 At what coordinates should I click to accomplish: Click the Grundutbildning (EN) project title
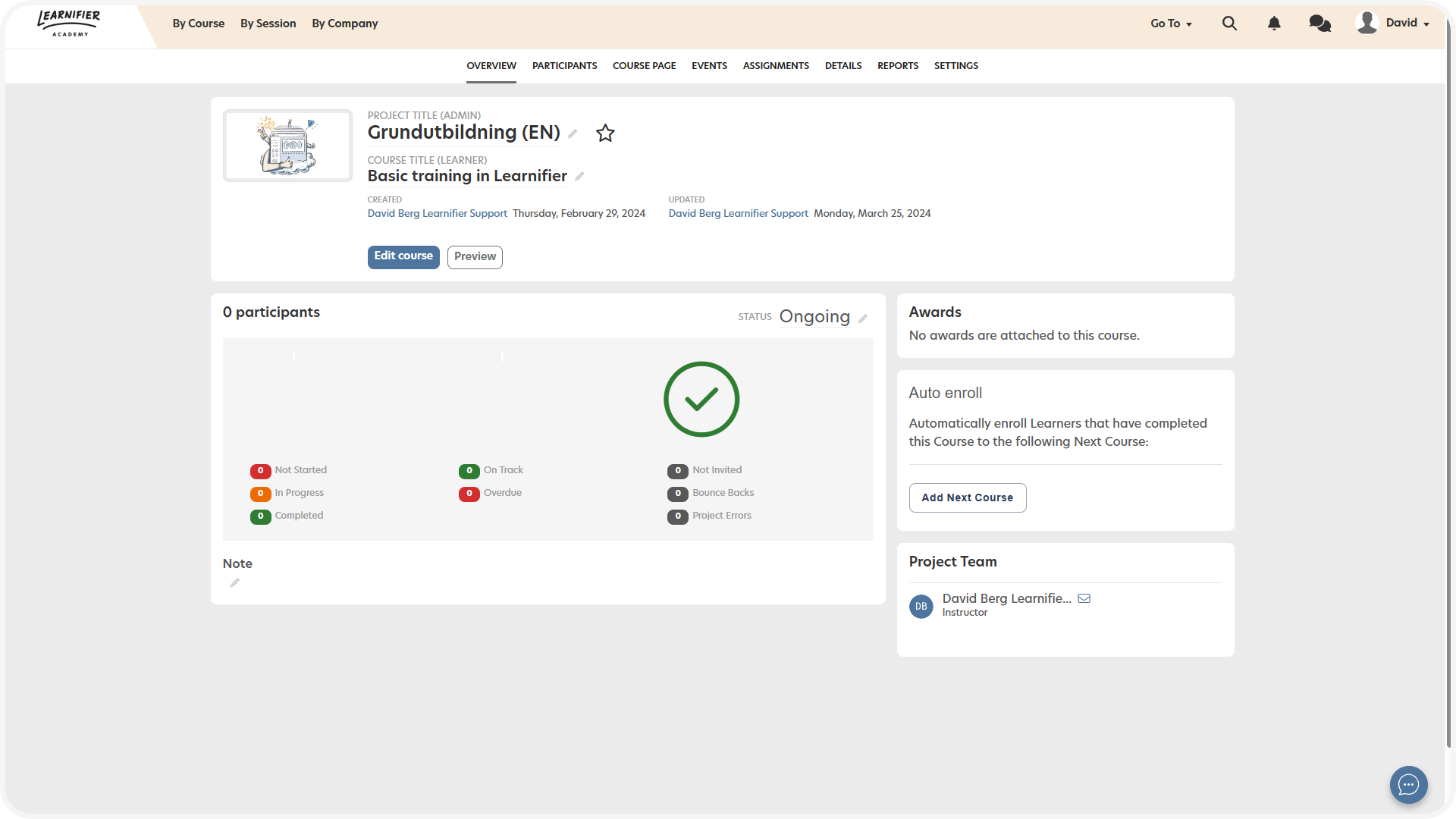point(464,132)
